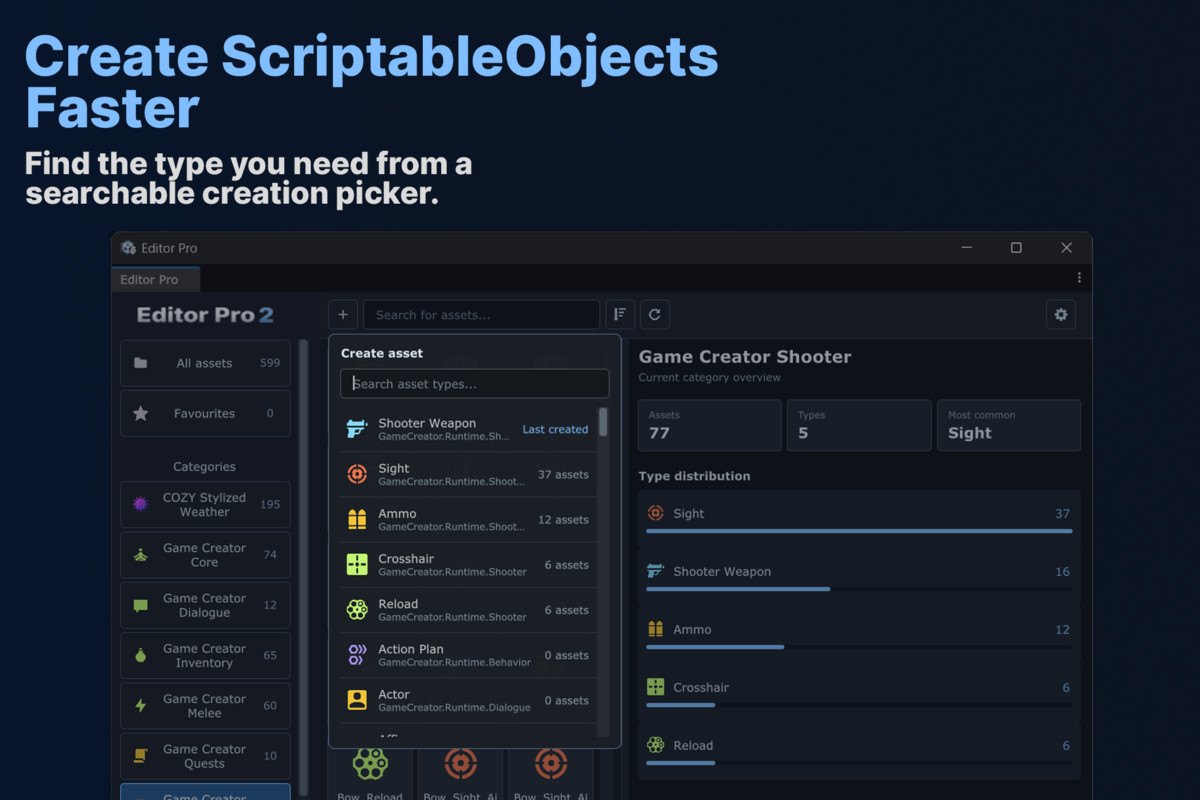Click the Ammo distribution bar
This screenshot has height=800, width=1200.
coord(859,647)
